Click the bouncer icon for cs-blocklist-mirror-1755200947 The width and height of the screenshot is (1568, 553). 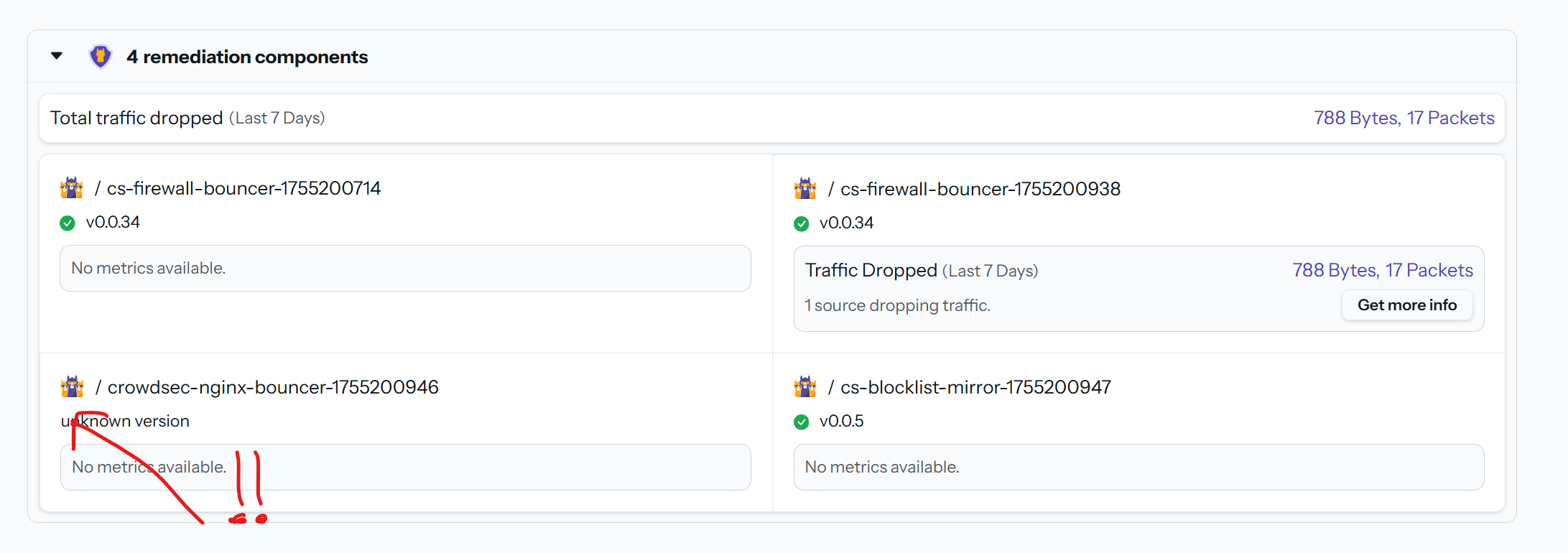[x=805, y=387]
